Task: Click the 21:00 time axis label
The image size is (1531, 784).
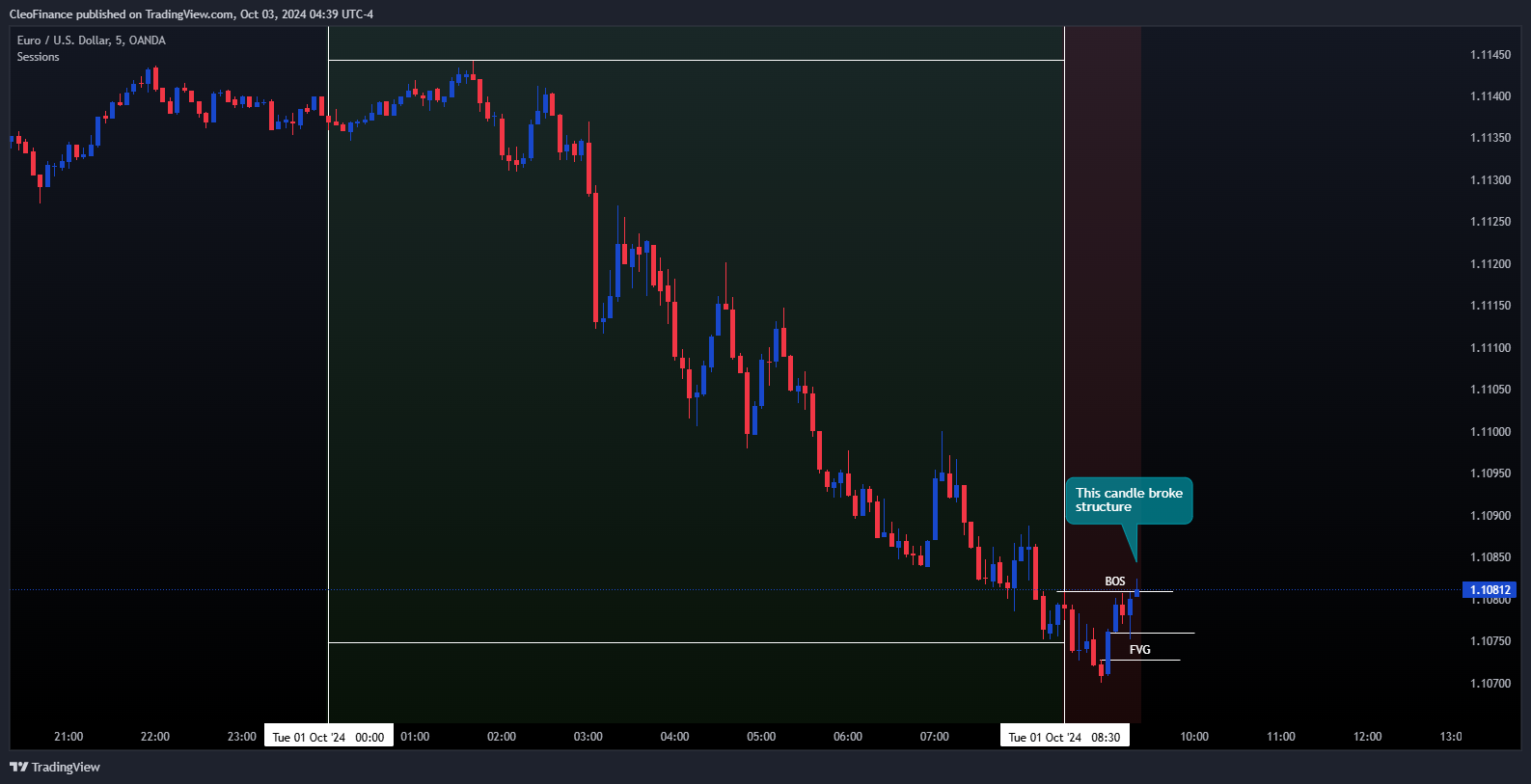Action: [68, 737]
